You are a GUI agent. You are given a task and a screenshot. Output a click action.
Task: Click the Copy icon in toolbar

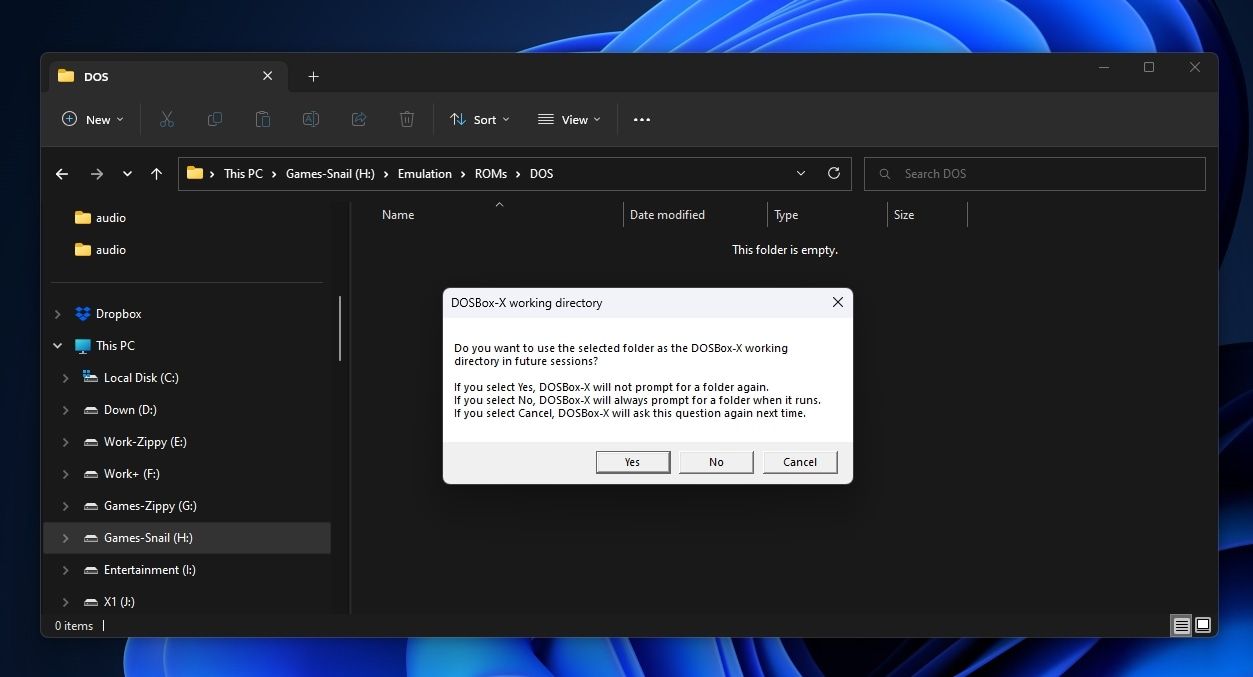215,120
